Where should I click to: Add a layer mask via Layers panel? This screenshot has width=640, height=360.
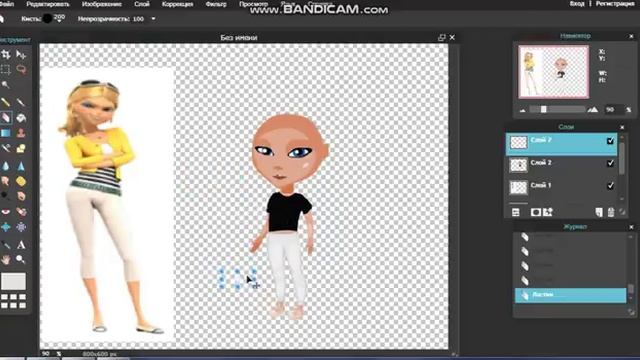tap(535, 212)
